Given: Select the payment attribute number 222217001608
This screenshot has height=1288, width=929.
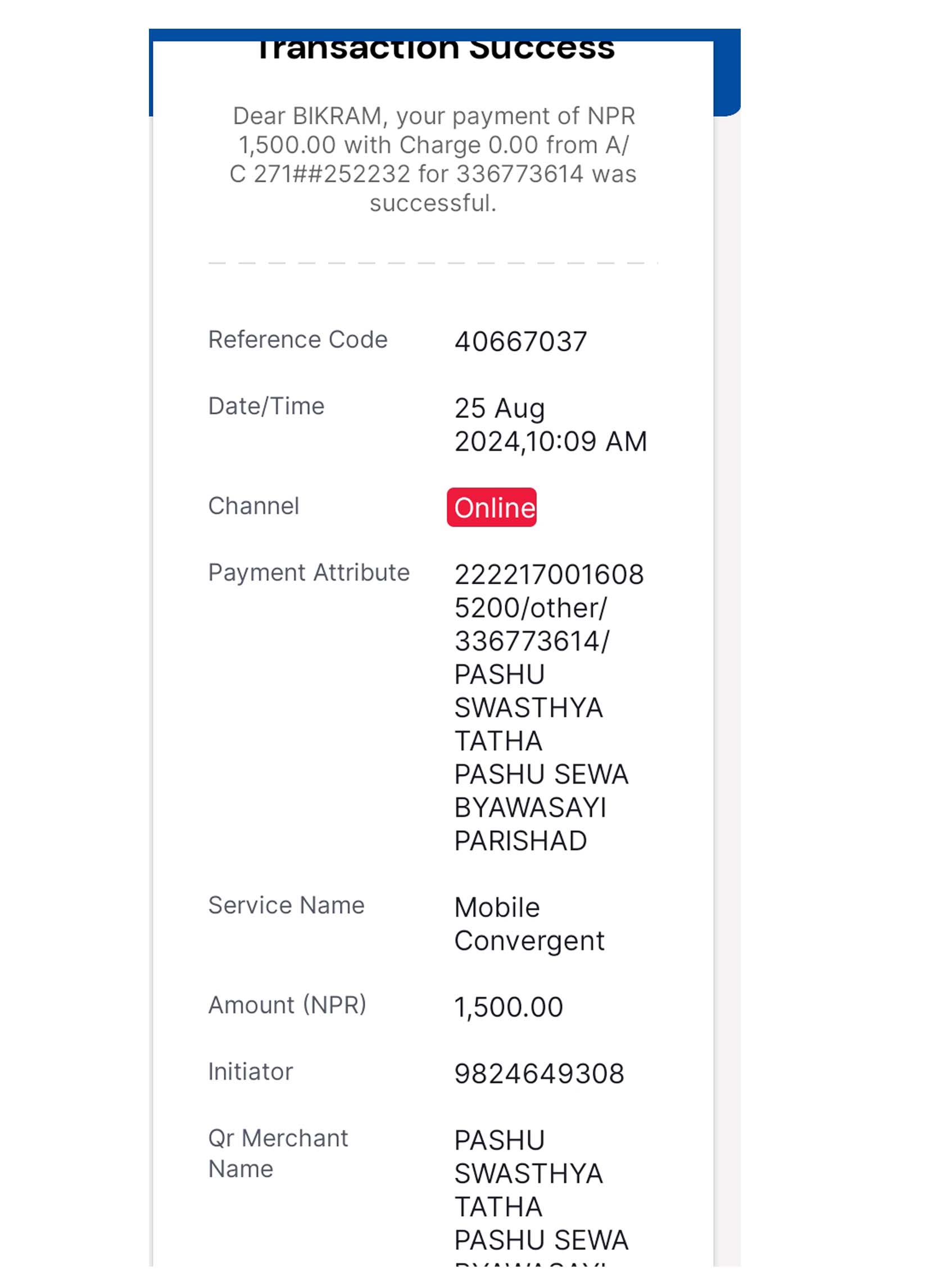Looking at the screenshot, I should point(549,575).
